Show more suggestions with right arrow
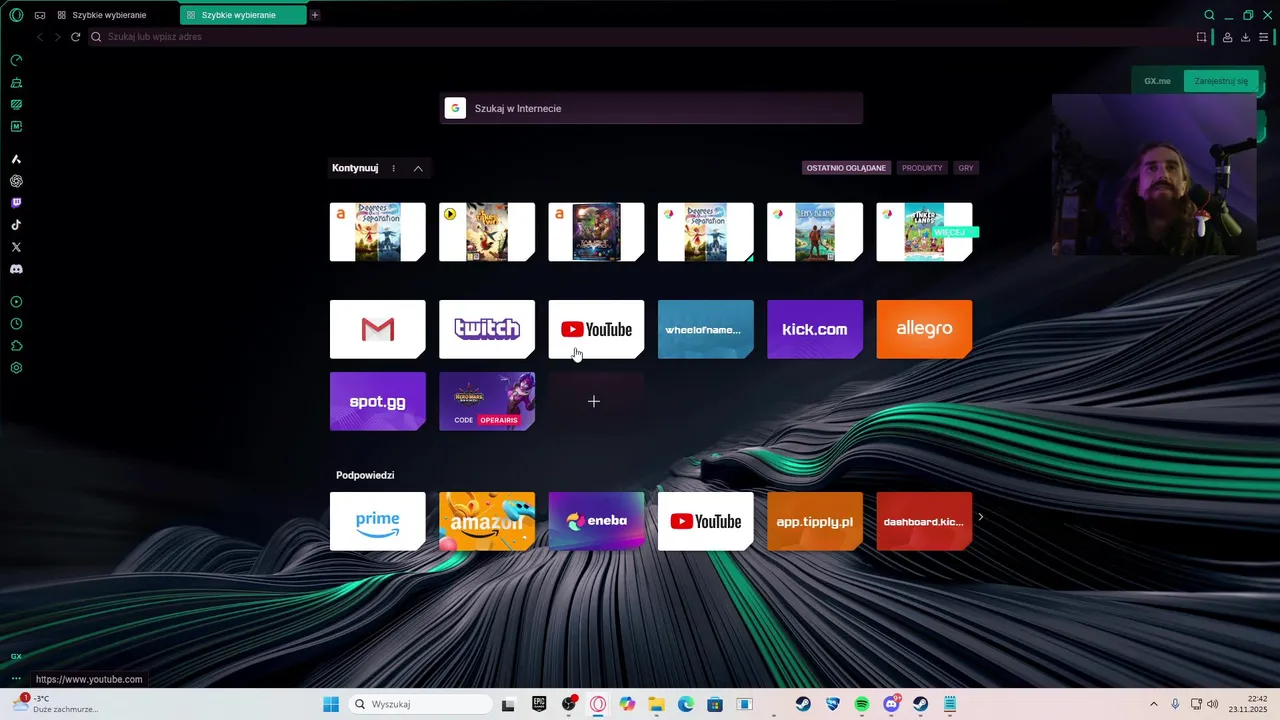This screenshot has height=720, width=1280. [x=981, y=517]
